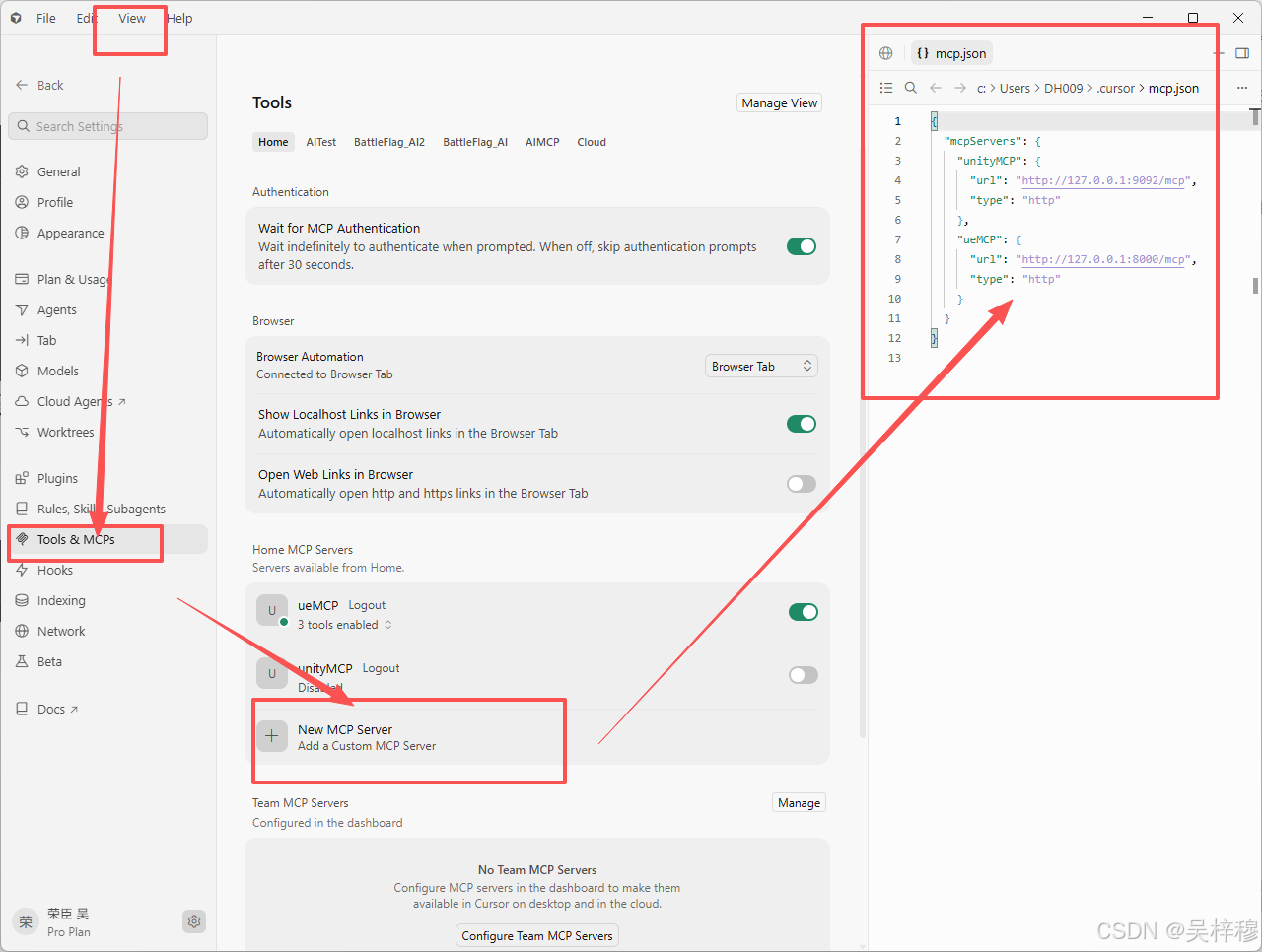
Task: Click the http://127.0.0.1:8000/mcp URL
Action: click(1103, 259)
